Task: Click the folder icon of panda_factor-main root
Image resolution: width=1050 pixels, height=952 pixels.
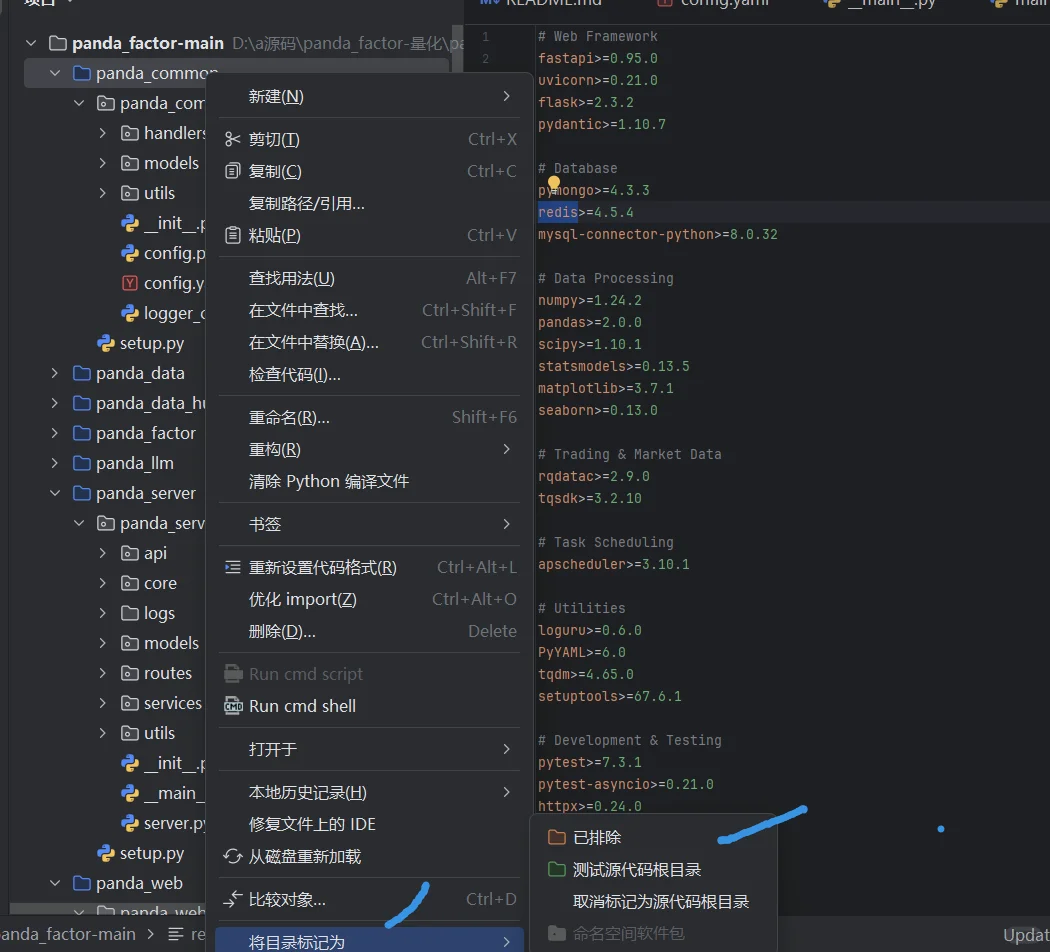Action: tap(58, 44)
